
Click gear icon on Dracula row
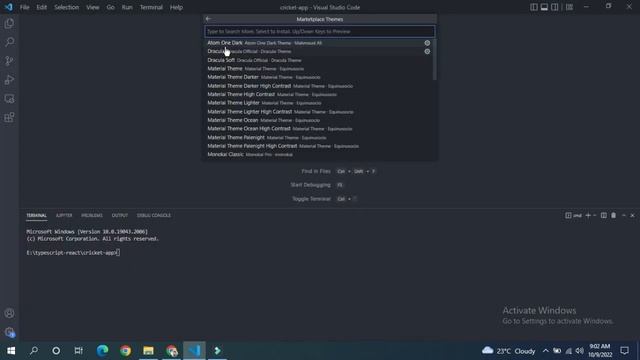pos(427,51)
